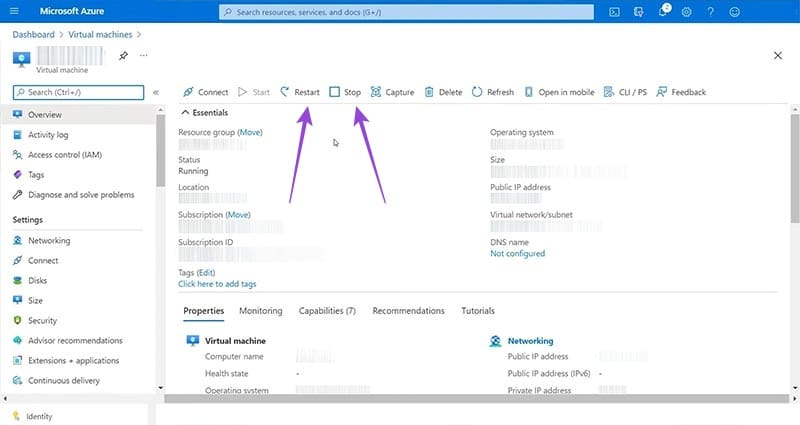
Task: Restart the virtual machine
Action: (x=300, y=92)
